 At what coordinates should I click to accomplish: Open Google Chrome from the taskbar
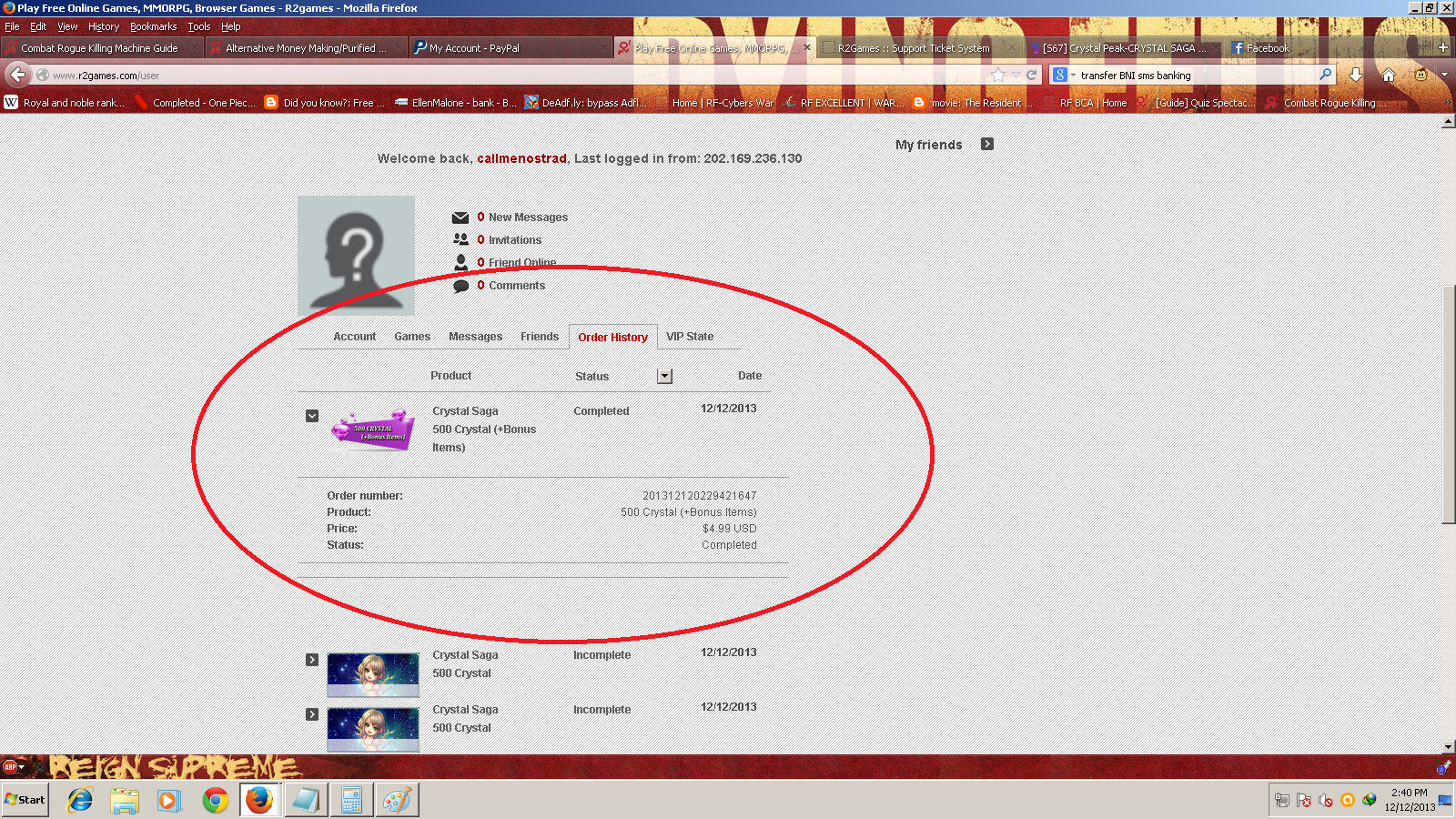(216, 800)
